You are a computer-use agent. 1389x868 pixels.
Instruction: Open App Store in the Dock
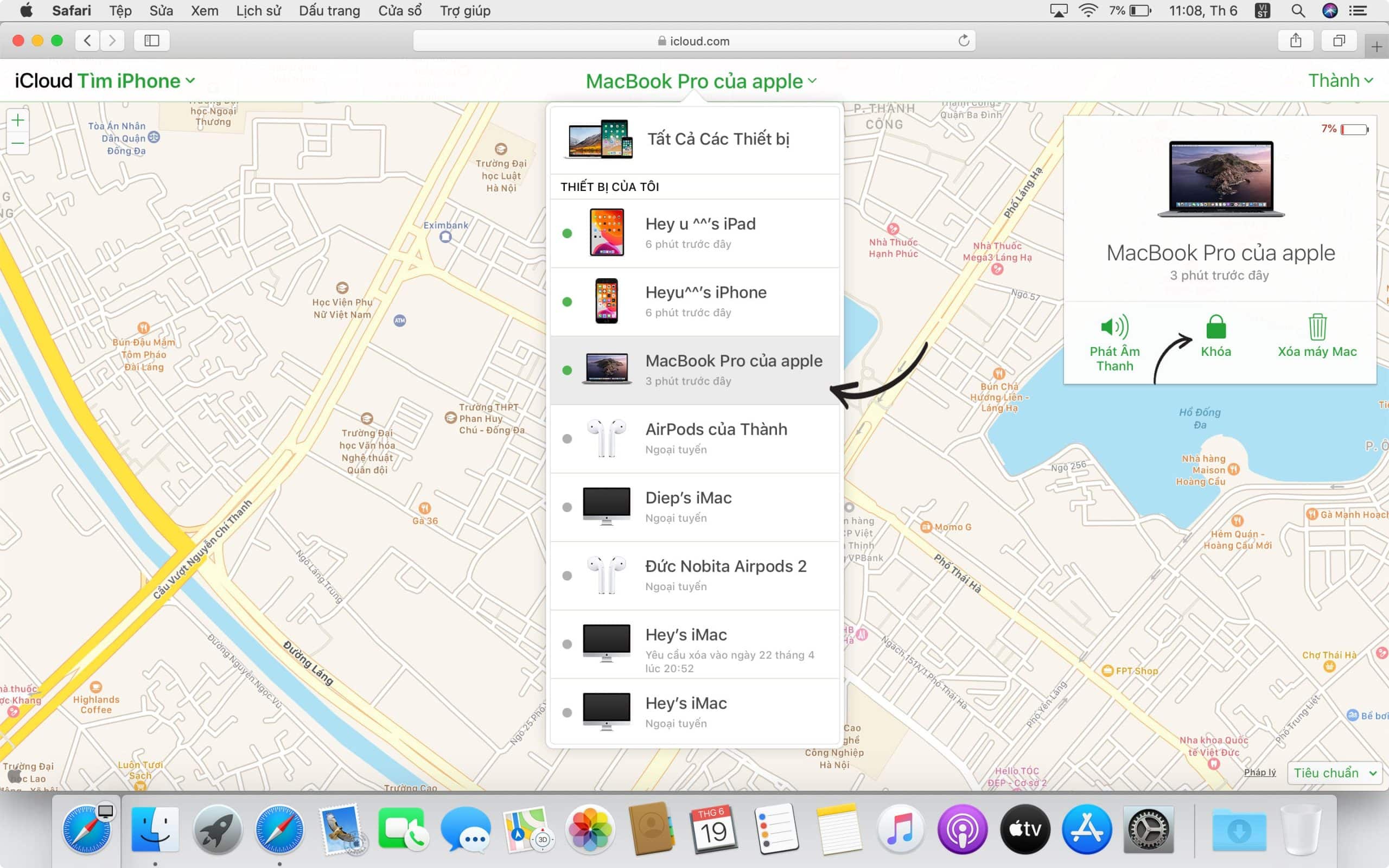click(1087, 829)
